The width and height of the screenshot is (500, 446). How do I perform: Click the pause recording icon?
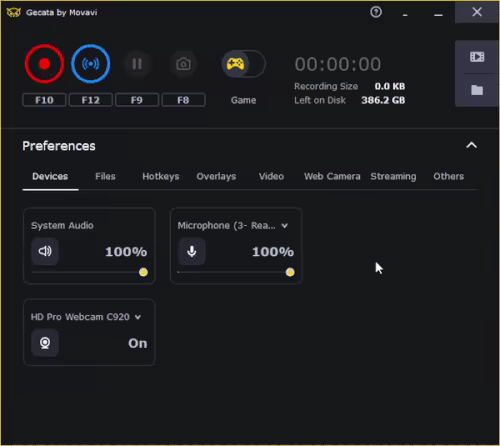click(137, 64)
